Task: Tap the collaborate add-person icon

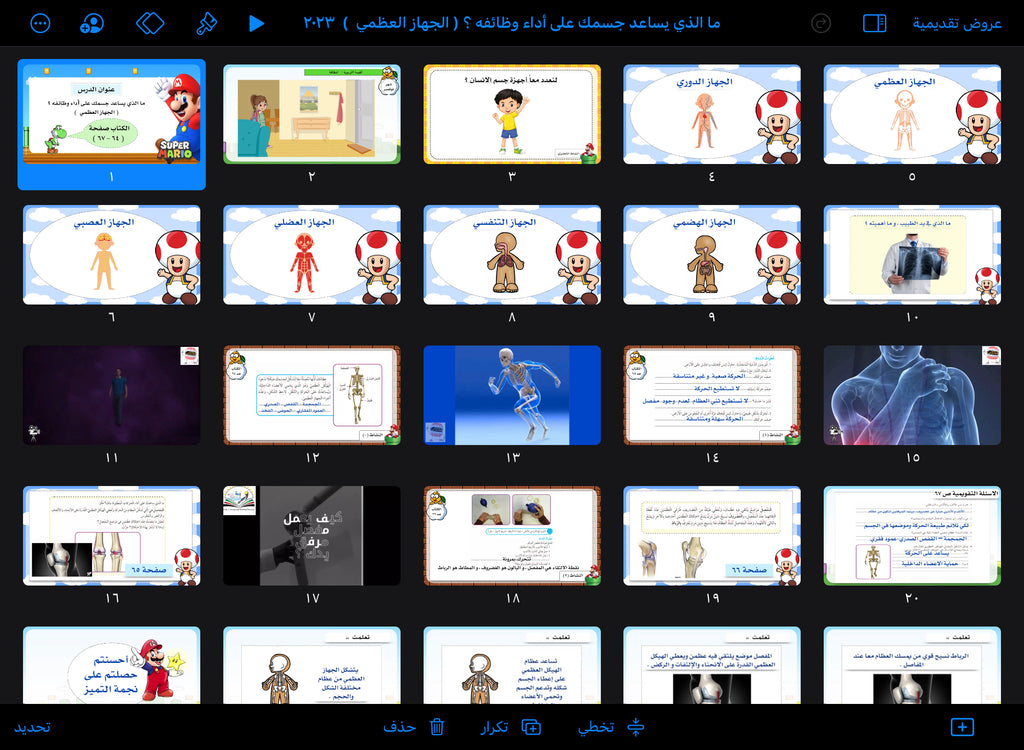Action: (x=92, y=24)
